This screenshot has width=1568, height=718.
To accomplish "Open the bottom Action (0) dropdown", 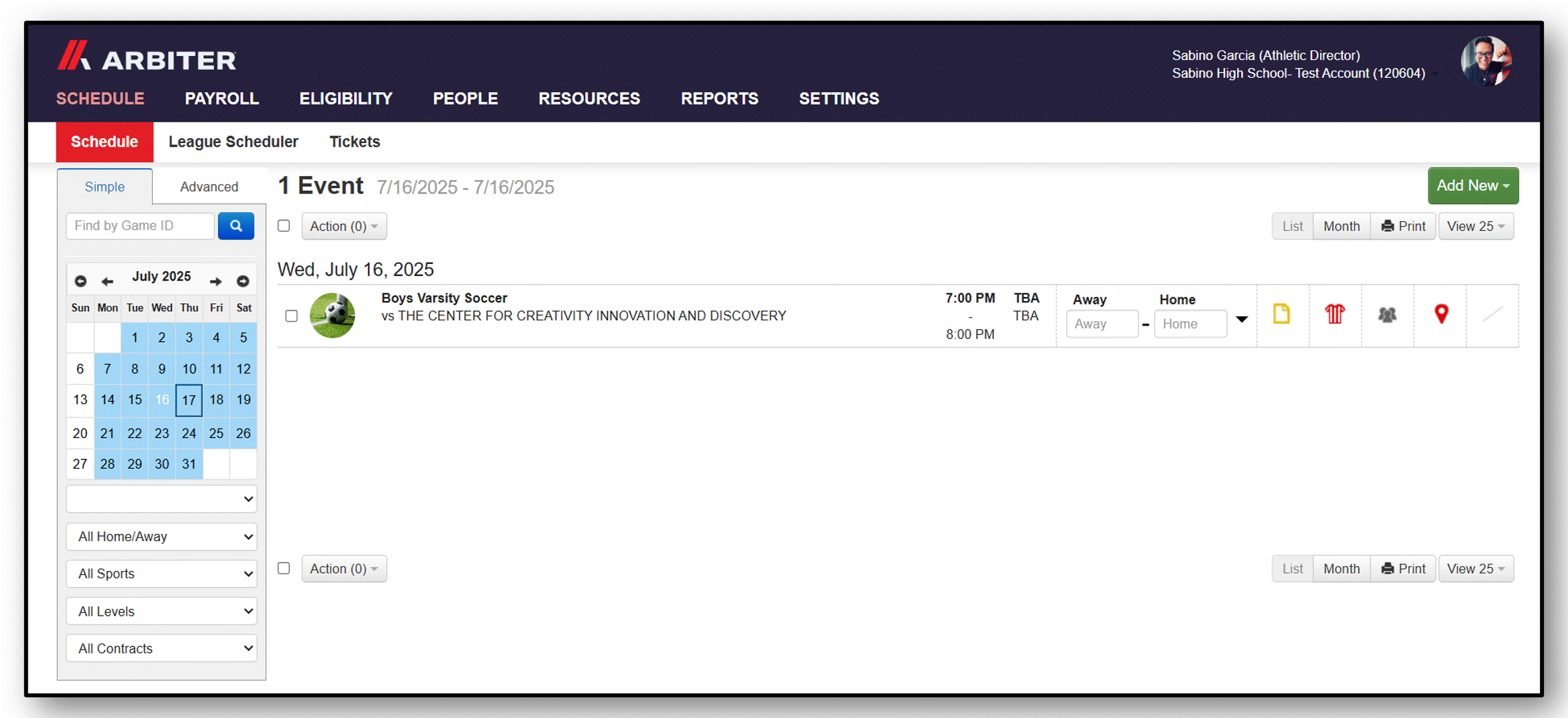I will [x=344, y=568].
